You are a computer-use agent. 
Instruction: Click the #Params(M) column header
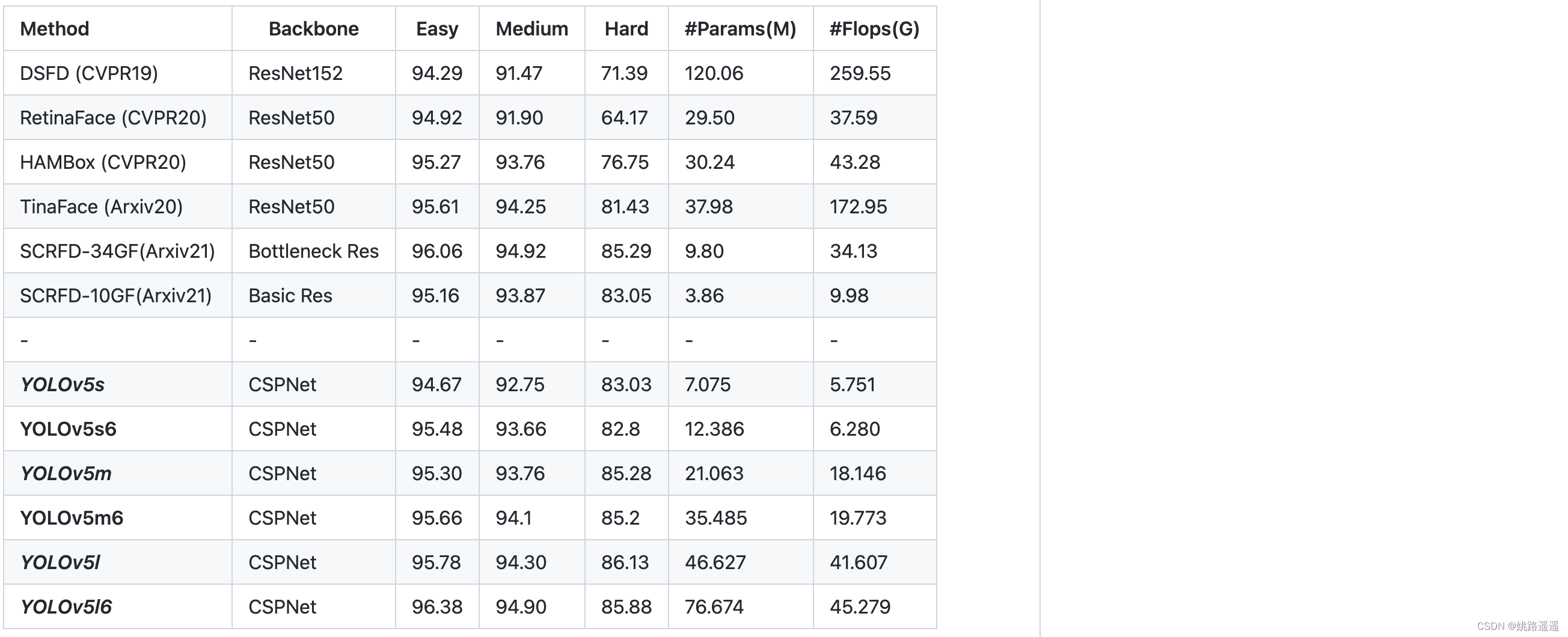(740, 29)
